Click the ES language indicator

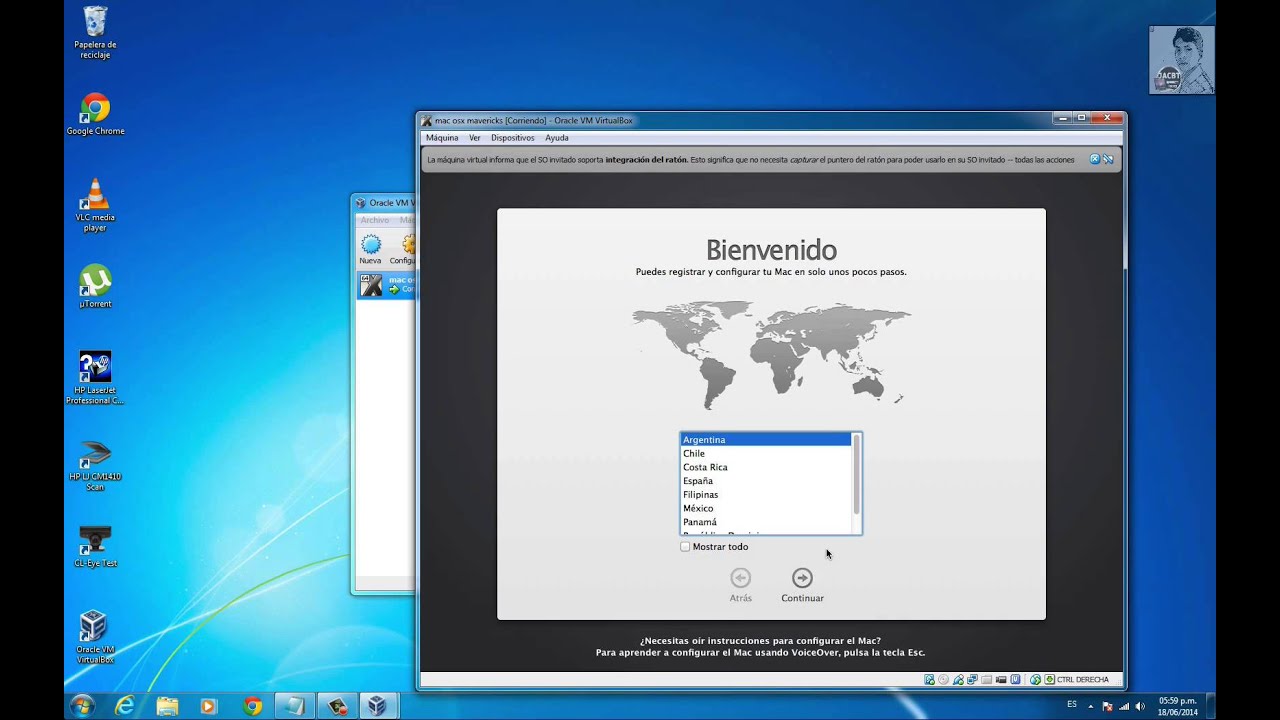point(1072,705)
